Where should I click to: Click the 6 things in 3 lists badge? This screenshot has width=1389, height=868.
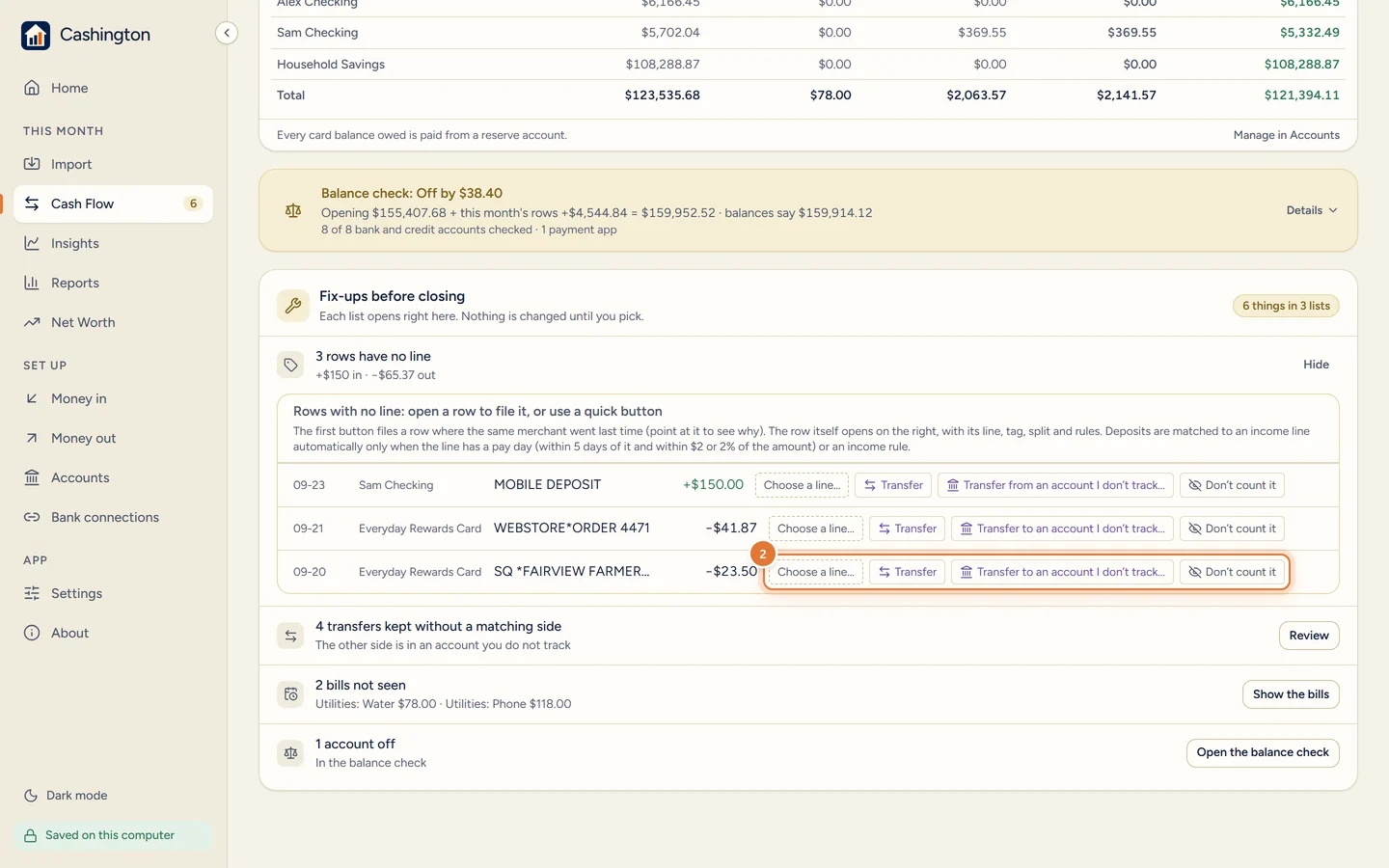pyautogui.click(x=1286, y=306)
